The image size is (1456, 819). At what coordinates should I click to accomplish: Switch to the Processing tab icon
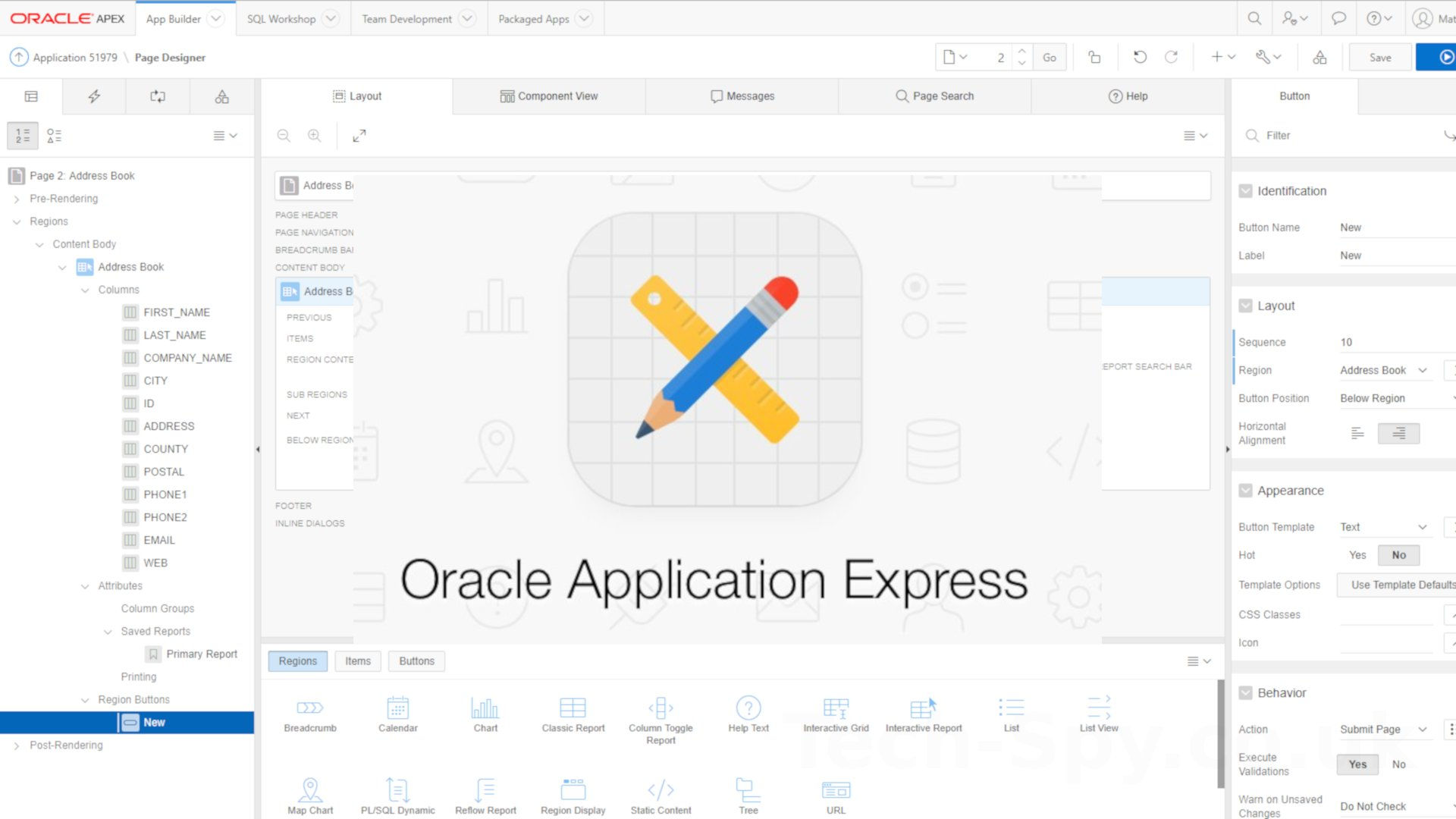coord(158,96)
